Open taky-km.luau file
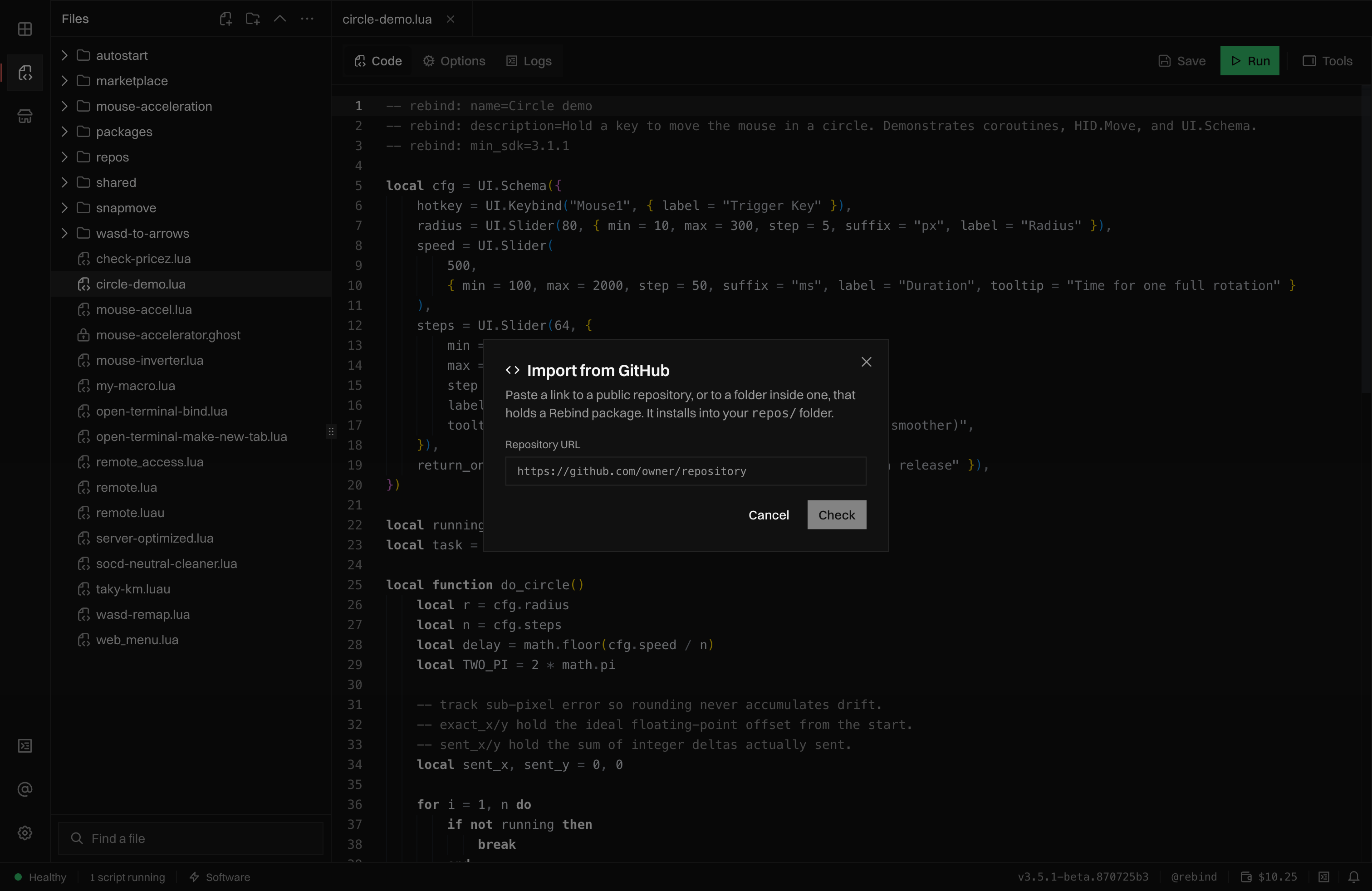 pos(191,588)
